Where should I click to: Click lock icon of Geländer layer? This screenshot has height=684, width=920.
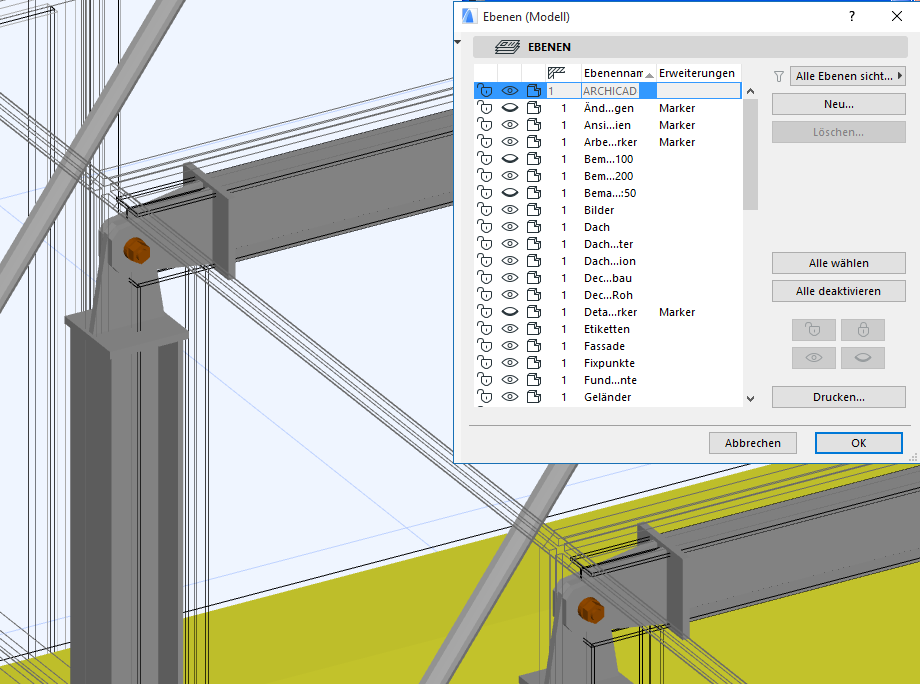click(x=484, y=397)
